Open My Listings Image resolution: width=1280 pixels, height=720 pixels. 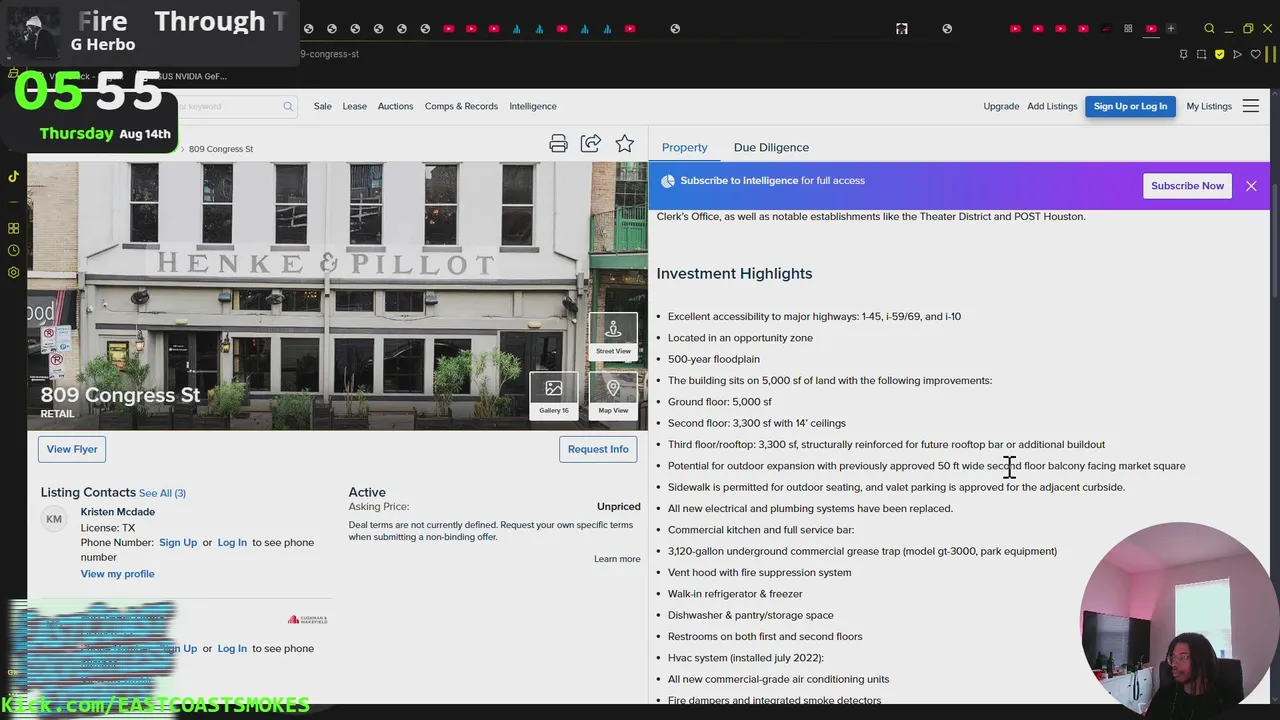tap(1209, 106)
